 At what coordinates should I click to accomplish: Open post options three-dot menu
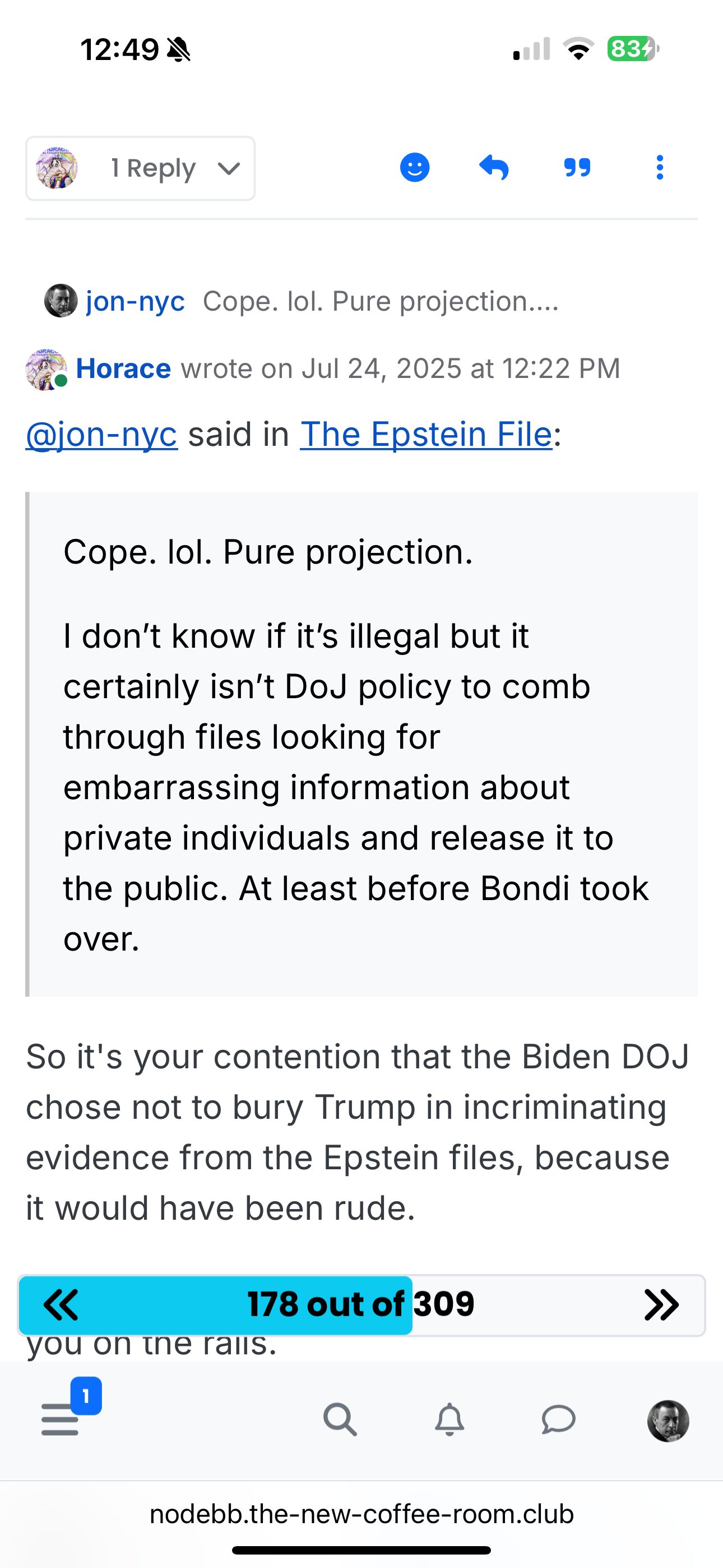tap(660, 167)
